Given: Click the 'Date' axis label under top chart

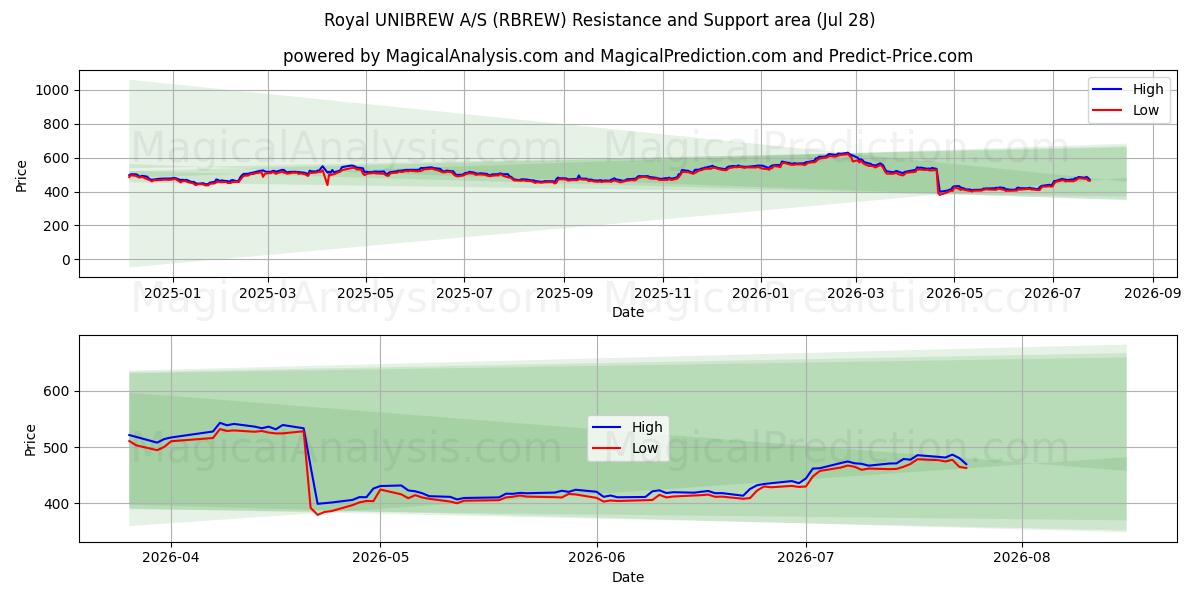Looking at the screenshot, I should (x=628, y=313).
